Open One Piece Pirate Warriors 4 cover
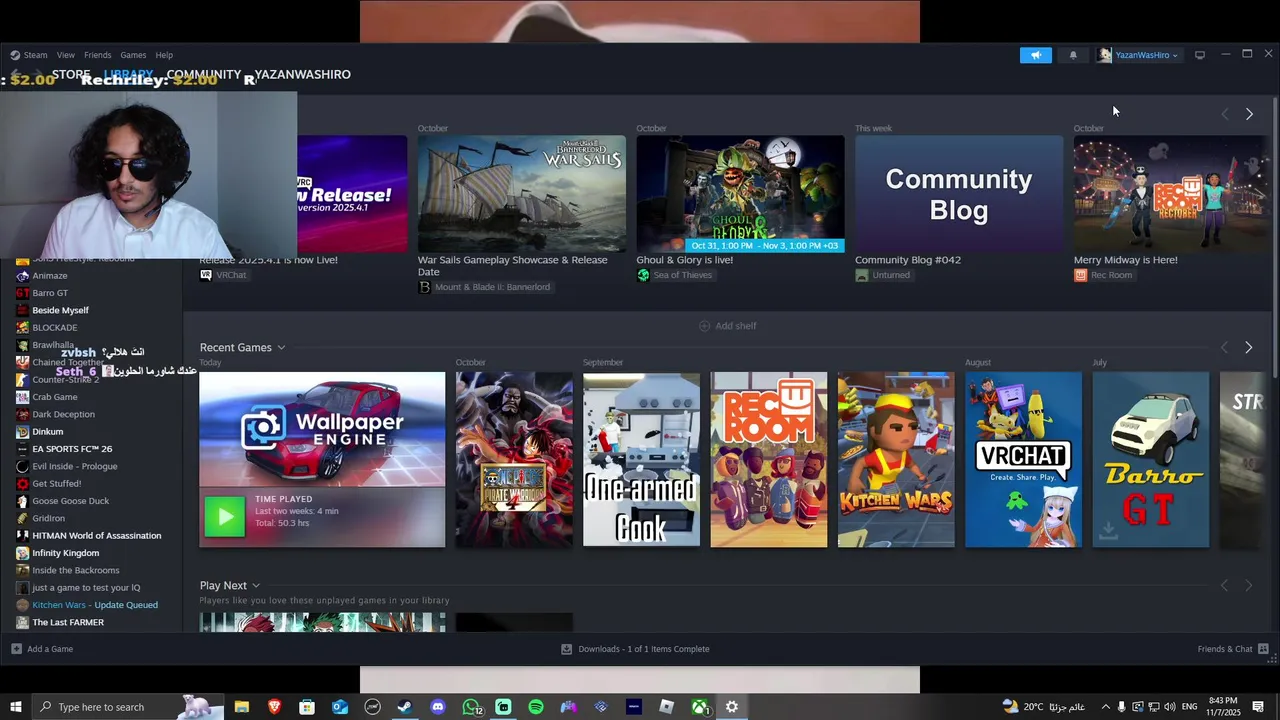Image resolution: width=1280 pixels, height=720 pixels. click(514, 460)
